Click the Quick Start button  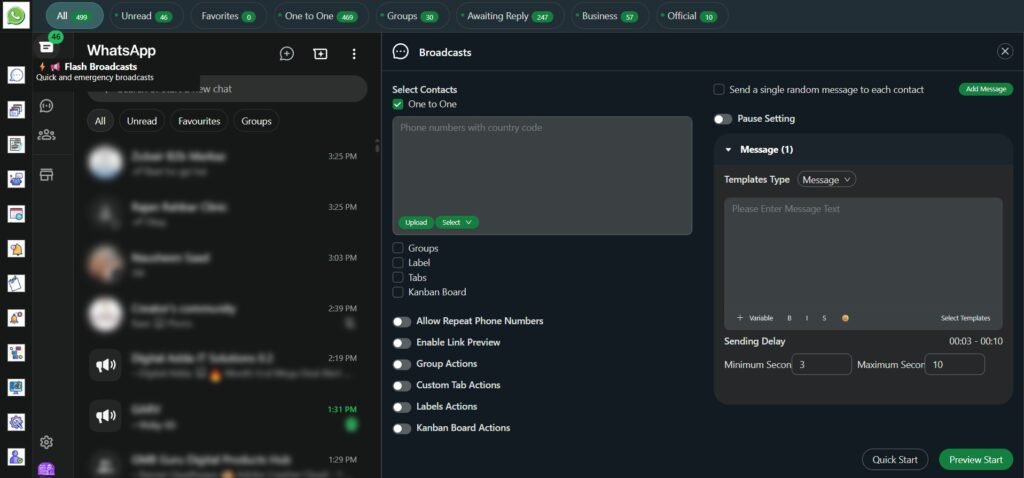click(x=895, y=459)
